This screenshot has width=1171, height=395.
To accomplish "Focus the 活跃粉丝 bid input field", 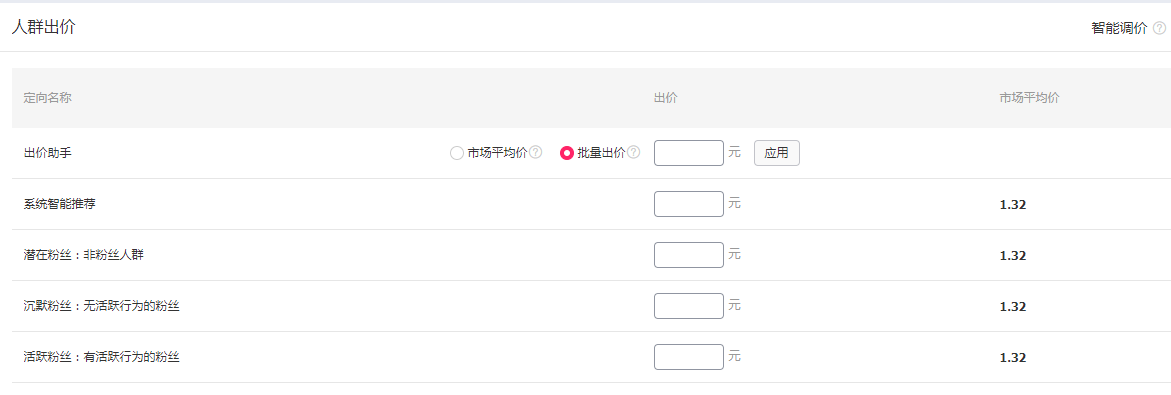I will tap(689, 357).
